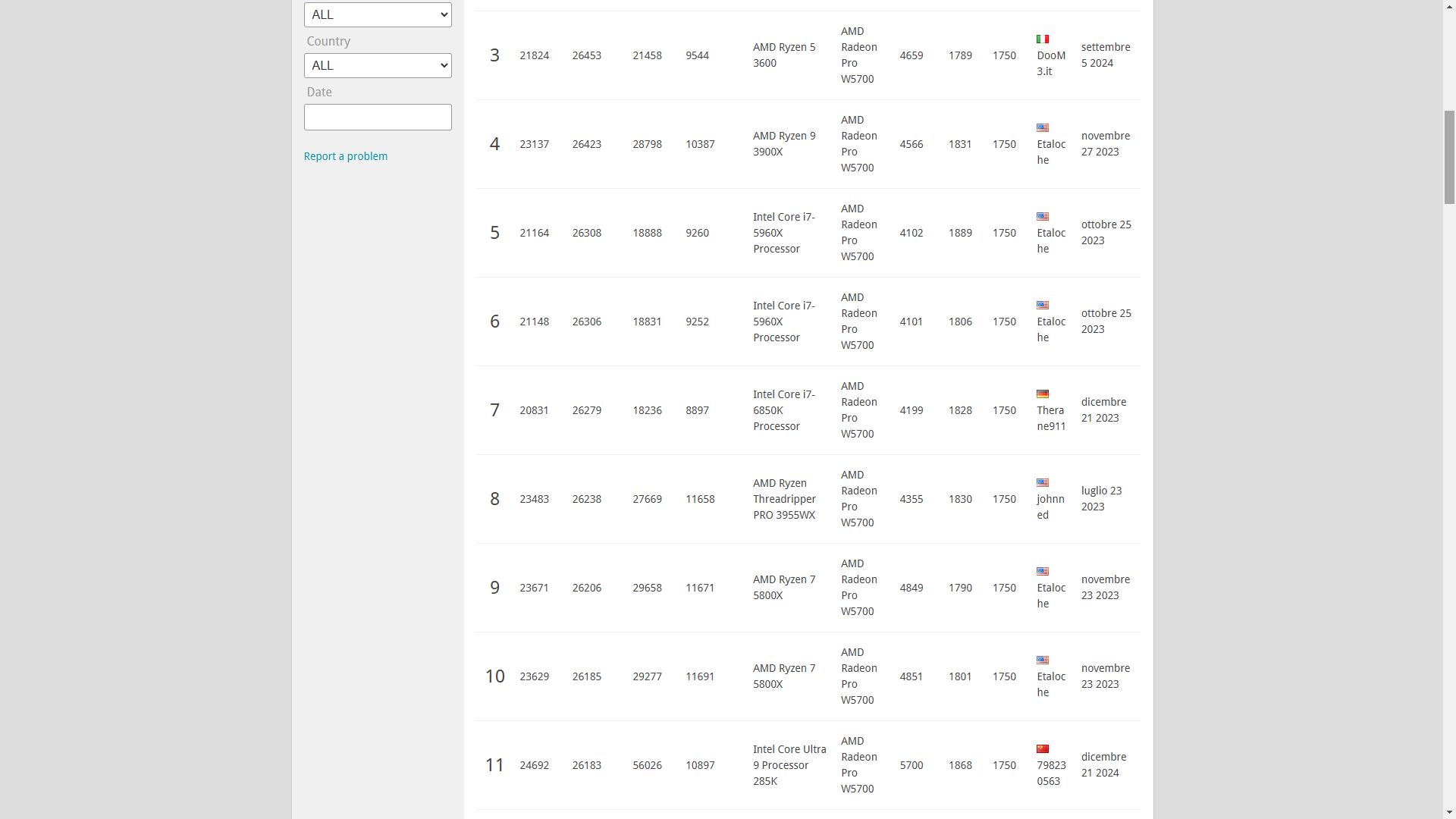The width and height of the screenshot is (1456, 819).
Task: Select Etaloche in the rank 9 row
Action: click(x=1051, y=596)
